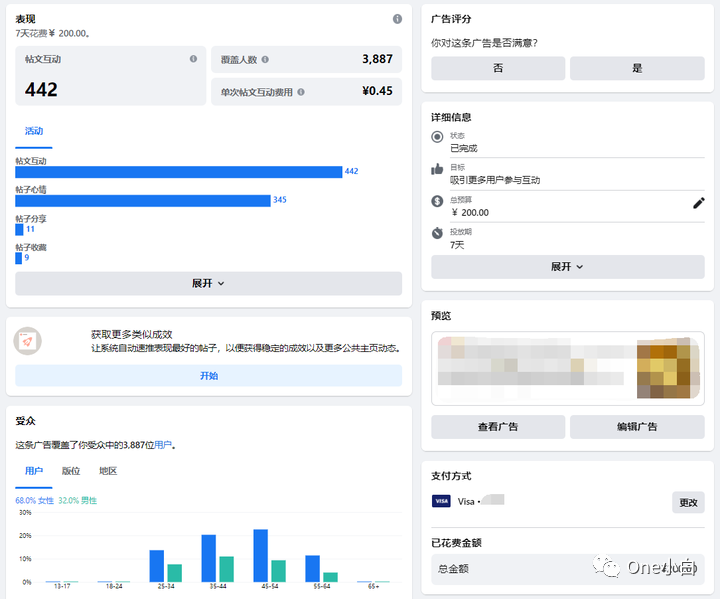Screen dimensions: 720x599
Task: Switch to the 用户 audience tab
Action: [34, 471]
